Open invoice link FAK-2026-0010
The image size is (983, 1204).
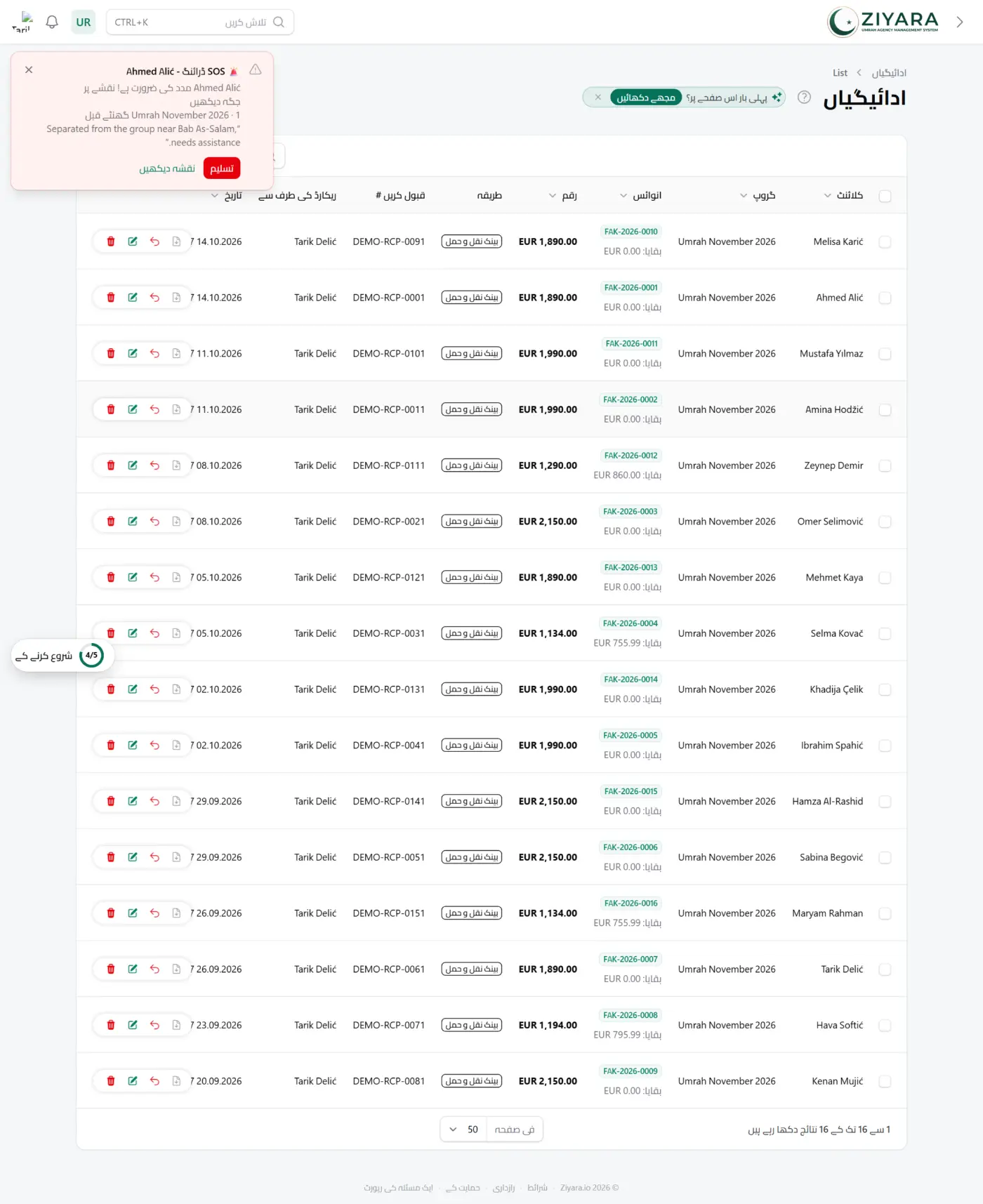tap(631, 232)
